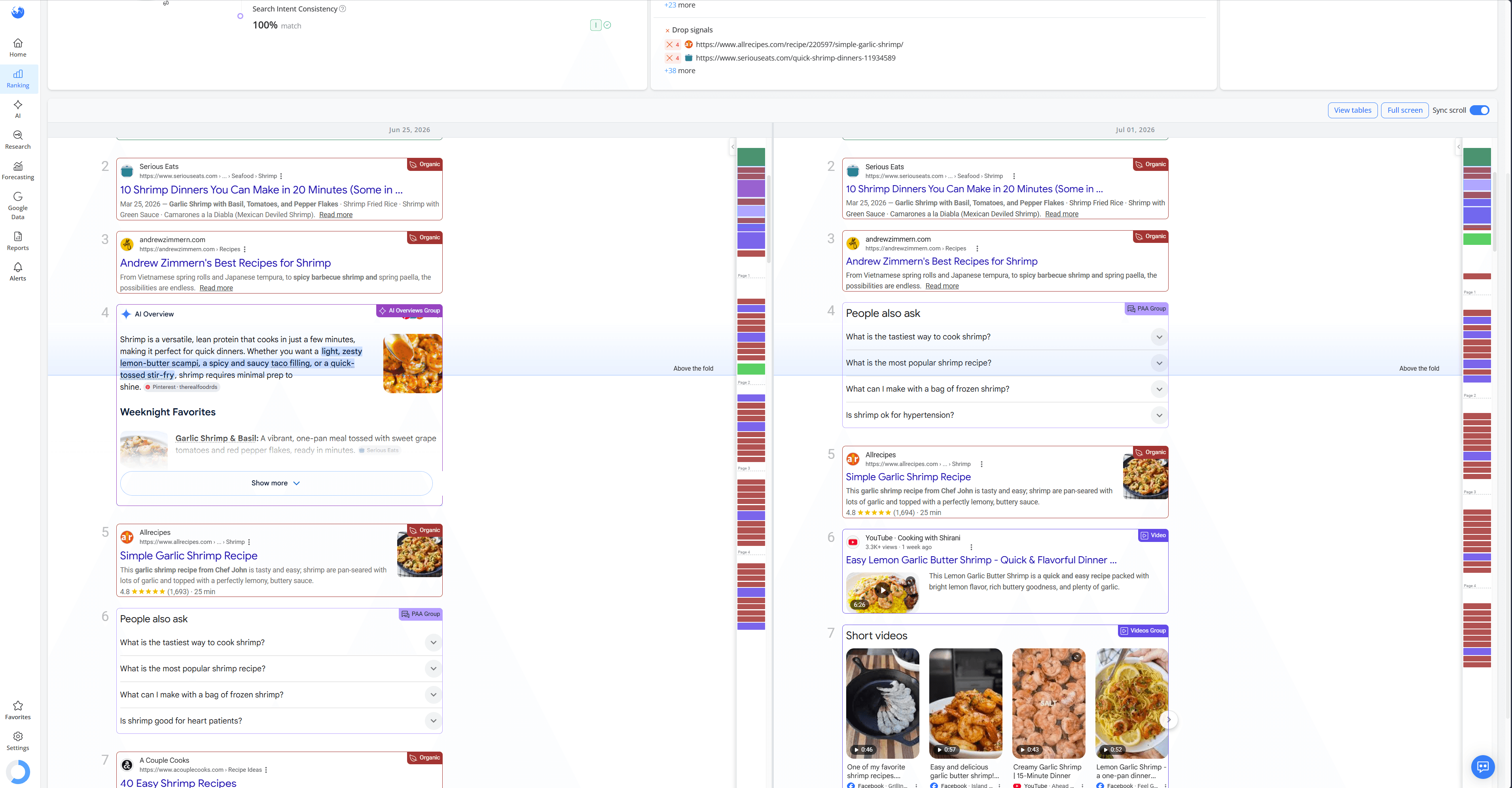The height and width of the screenshot is (788, 1512).
Task: Open 'Andrew Zimmern's Best Recipes for Shrimp' in Jul 01 panel
Action: pos(942,262)
